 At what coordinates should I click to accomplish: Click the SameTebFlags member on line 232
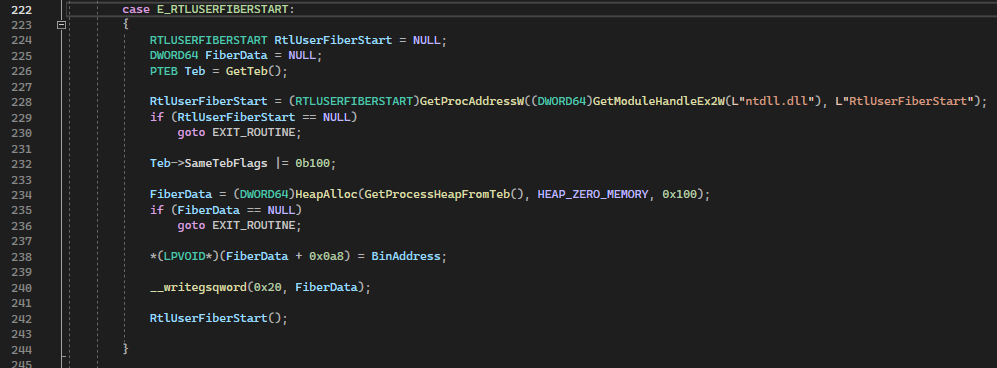coord(226,163)
